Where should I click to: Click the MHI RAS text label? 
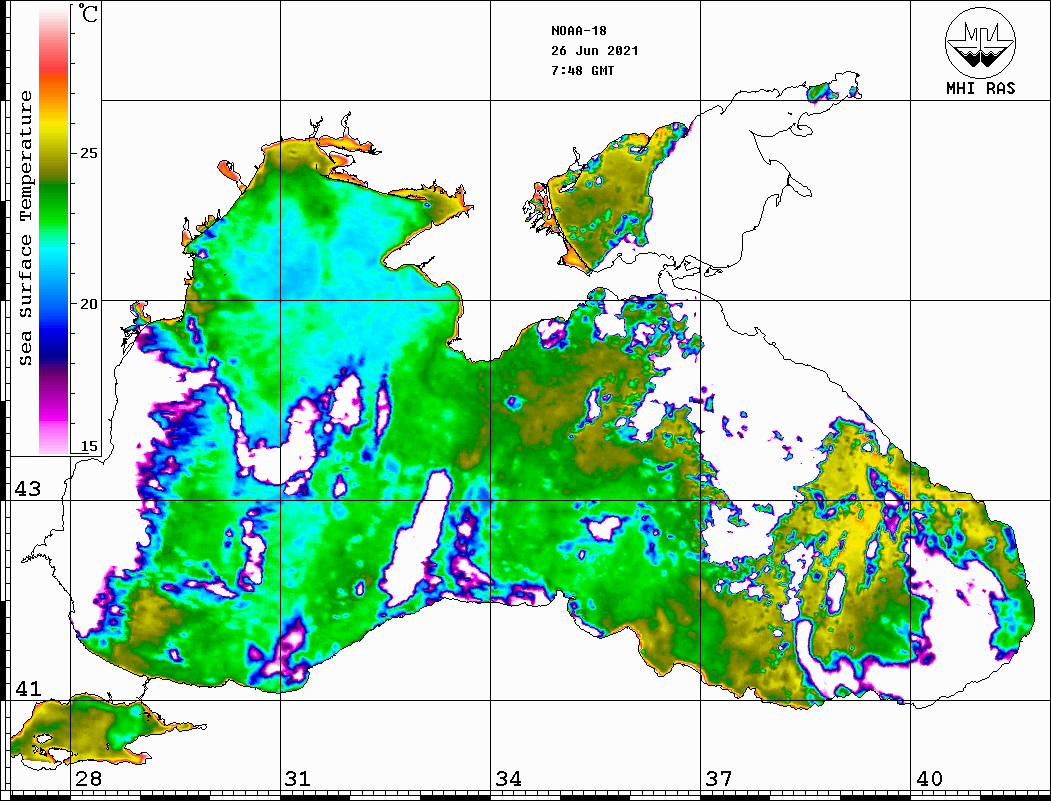point(980,88)
